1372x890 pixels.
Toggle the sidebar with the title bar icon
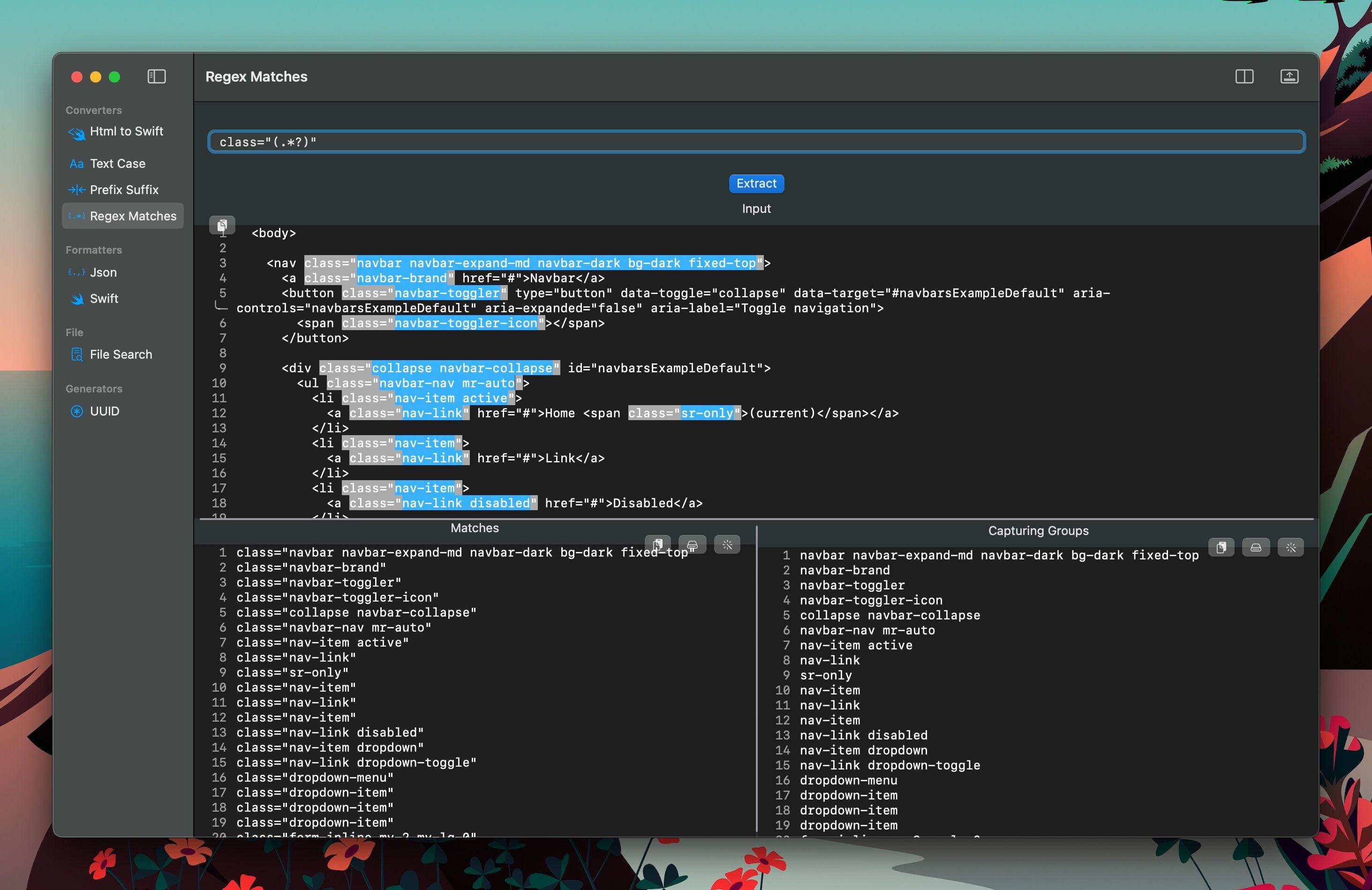[156, 76]
